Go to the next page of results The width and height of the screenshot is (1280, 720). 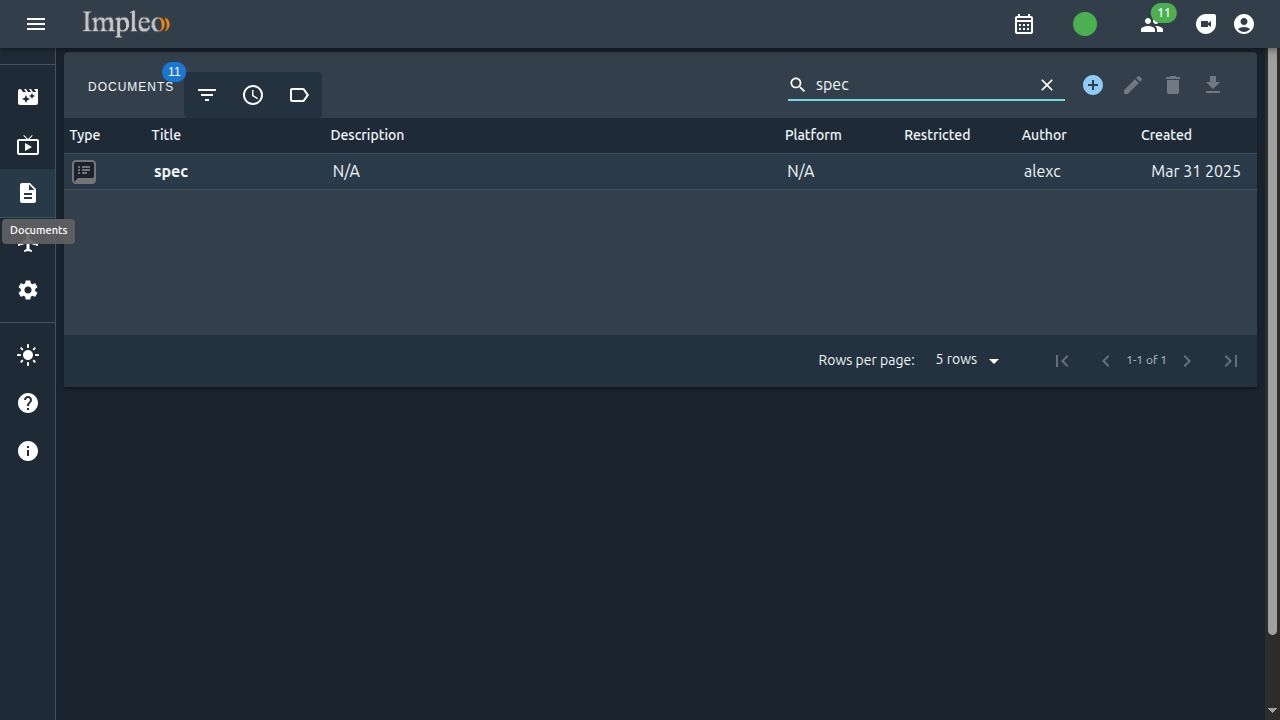coord(1187,361)
